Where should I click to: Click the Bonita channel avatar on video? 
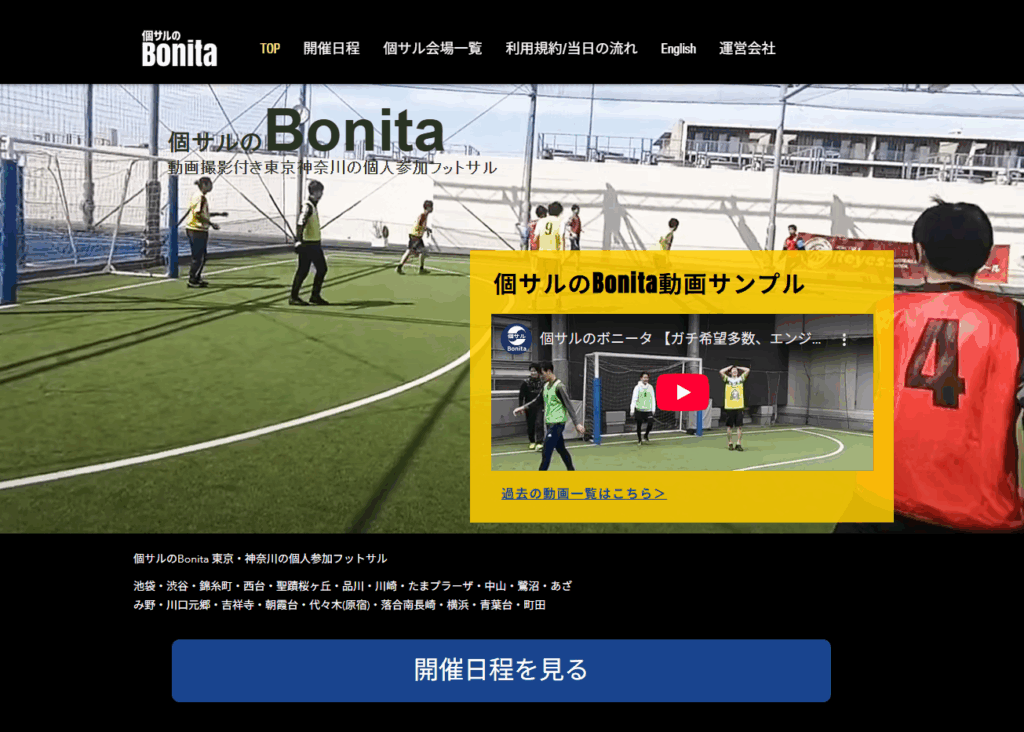tap(516, 339)
